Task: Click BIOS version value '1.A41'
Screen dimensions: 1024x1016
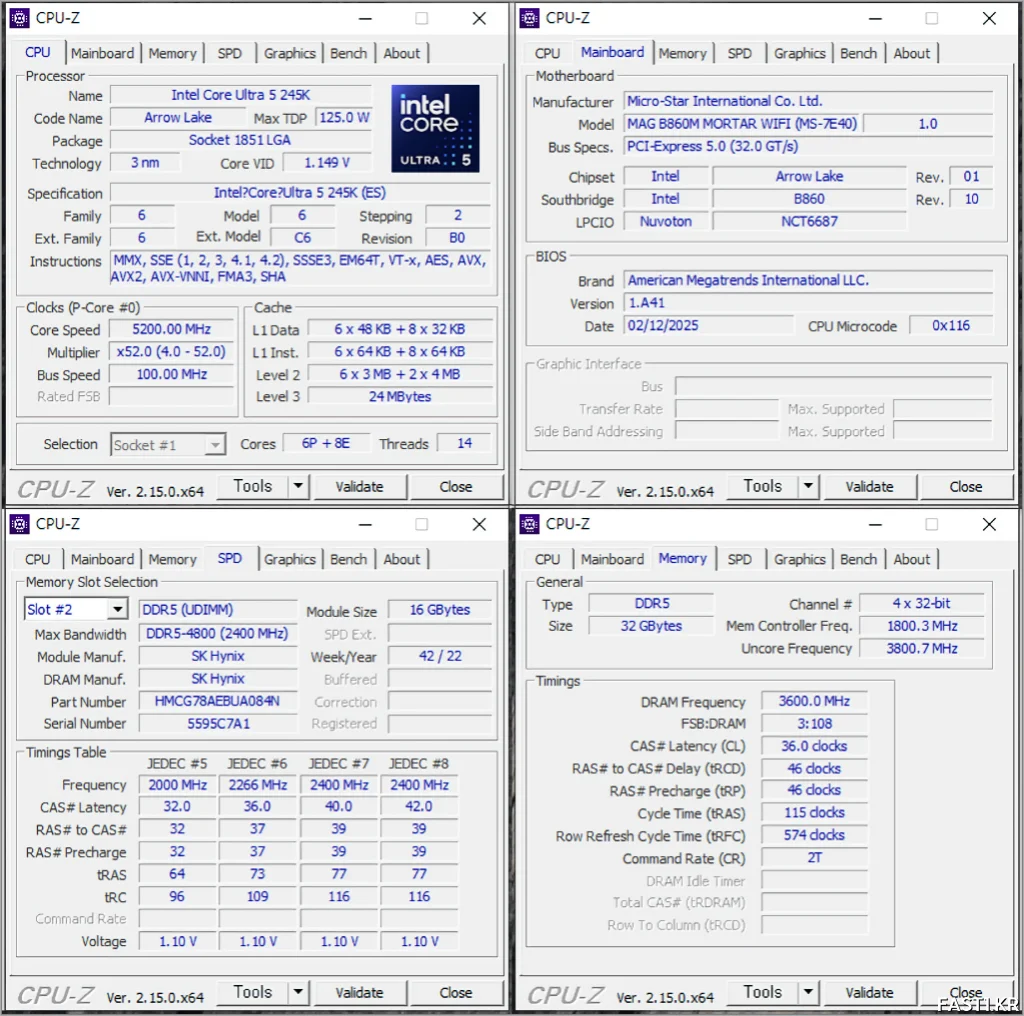Action: (x=808, y=303)
